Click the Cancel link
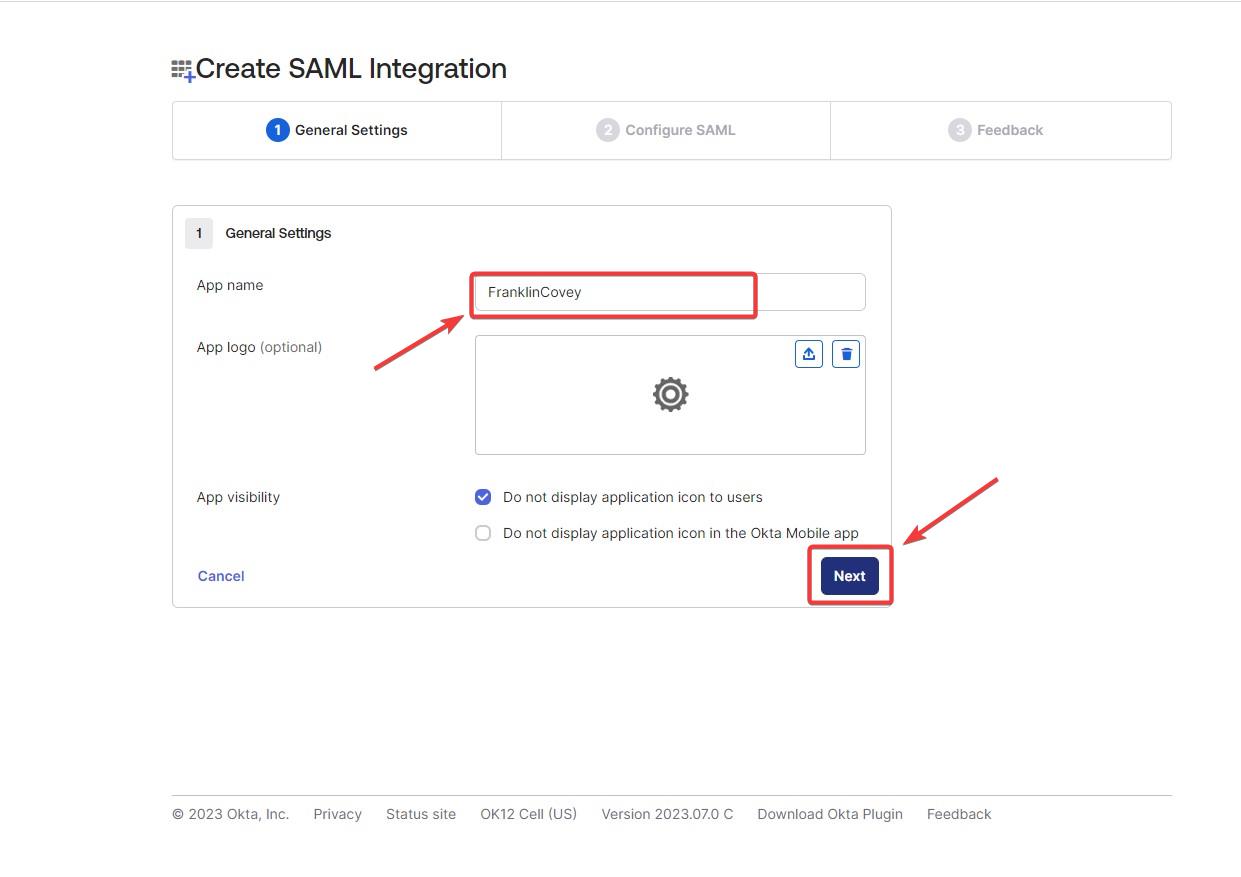Screen dimensions: 1241x877 221,576
